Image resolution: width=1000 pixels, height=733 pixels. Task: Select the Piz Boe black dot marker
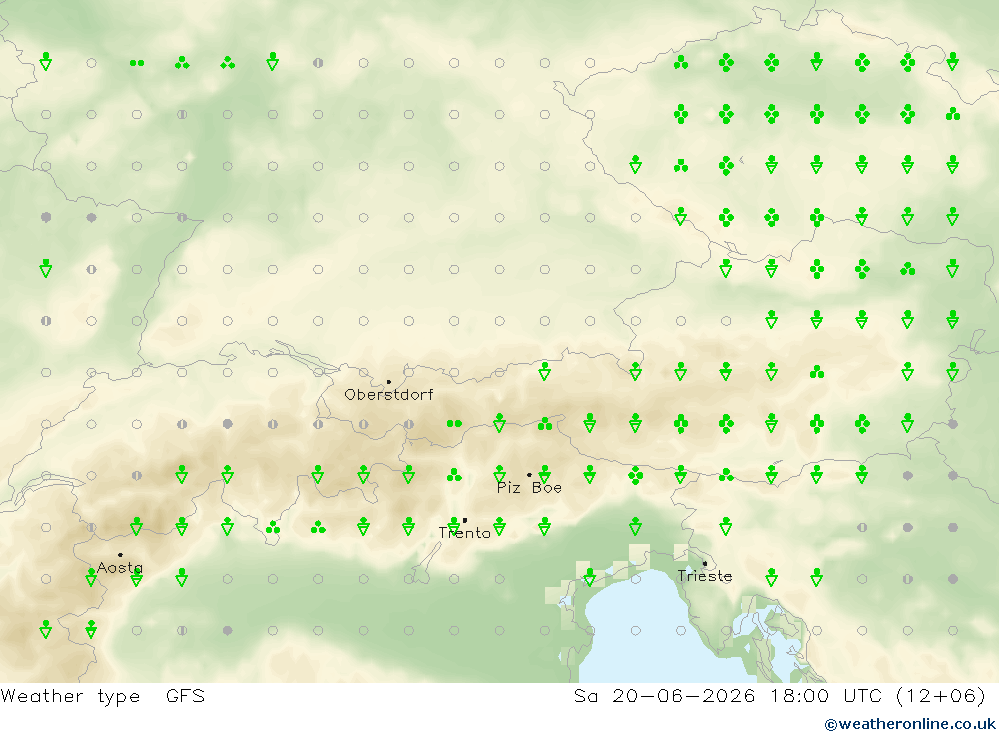coord(529,475)
